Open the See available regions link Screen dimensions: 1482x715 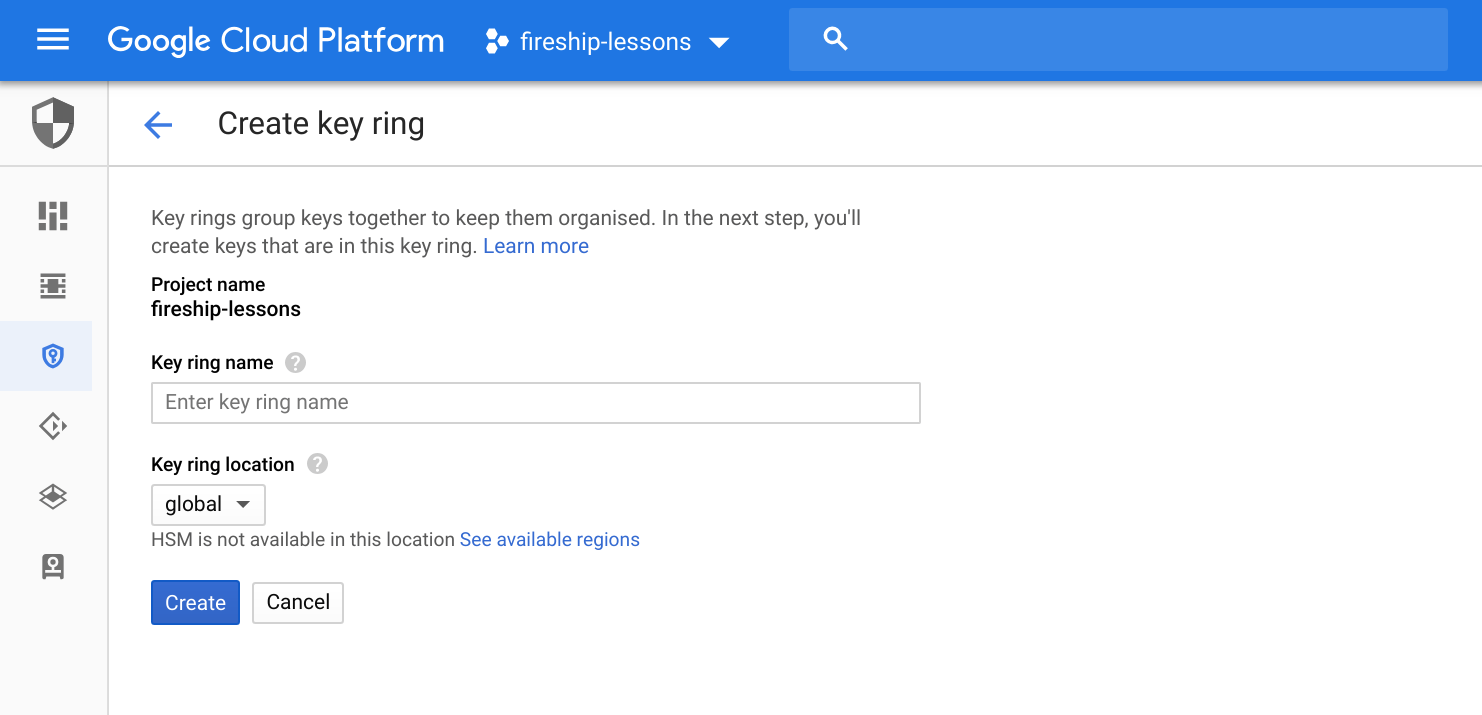[x=549, y=540]
